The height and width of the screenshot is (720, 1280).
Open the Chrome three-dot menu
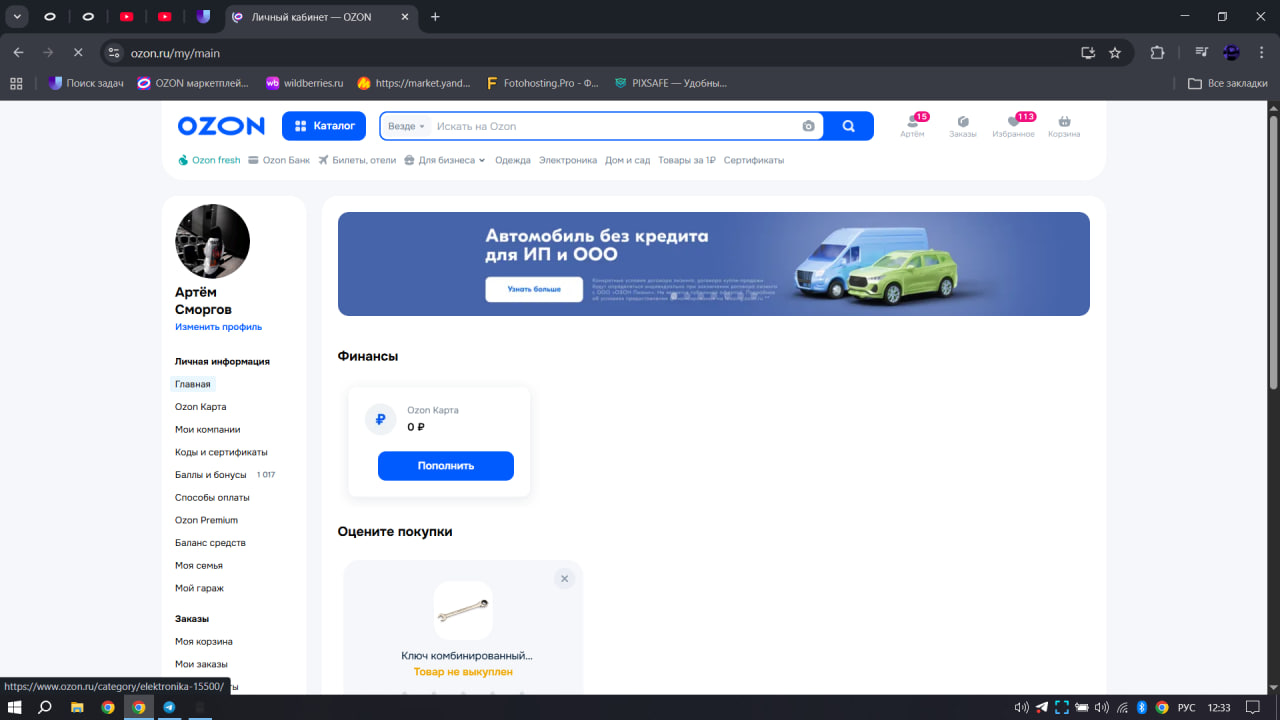tap(1261, 53)
